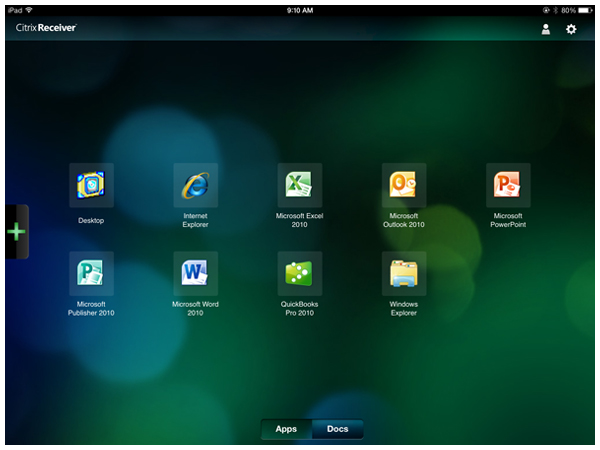Click the "Windows Explorer" label
This screenshot has height=450, width=600.
(x=404, y=308)
